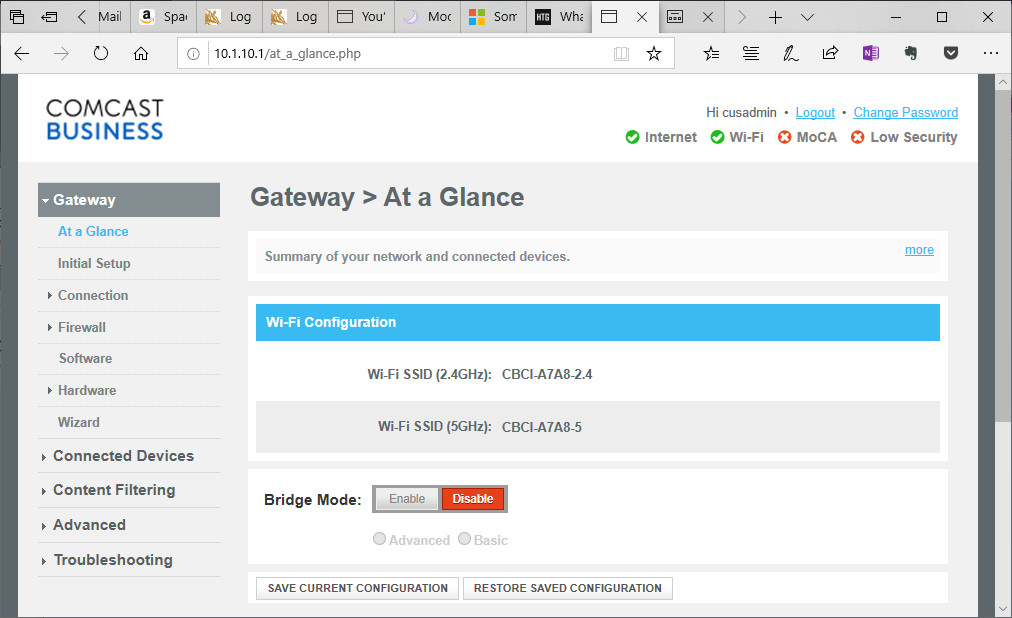
Task: Open the Change Password link
Action: pyautogui.click(x=906, y=112)
